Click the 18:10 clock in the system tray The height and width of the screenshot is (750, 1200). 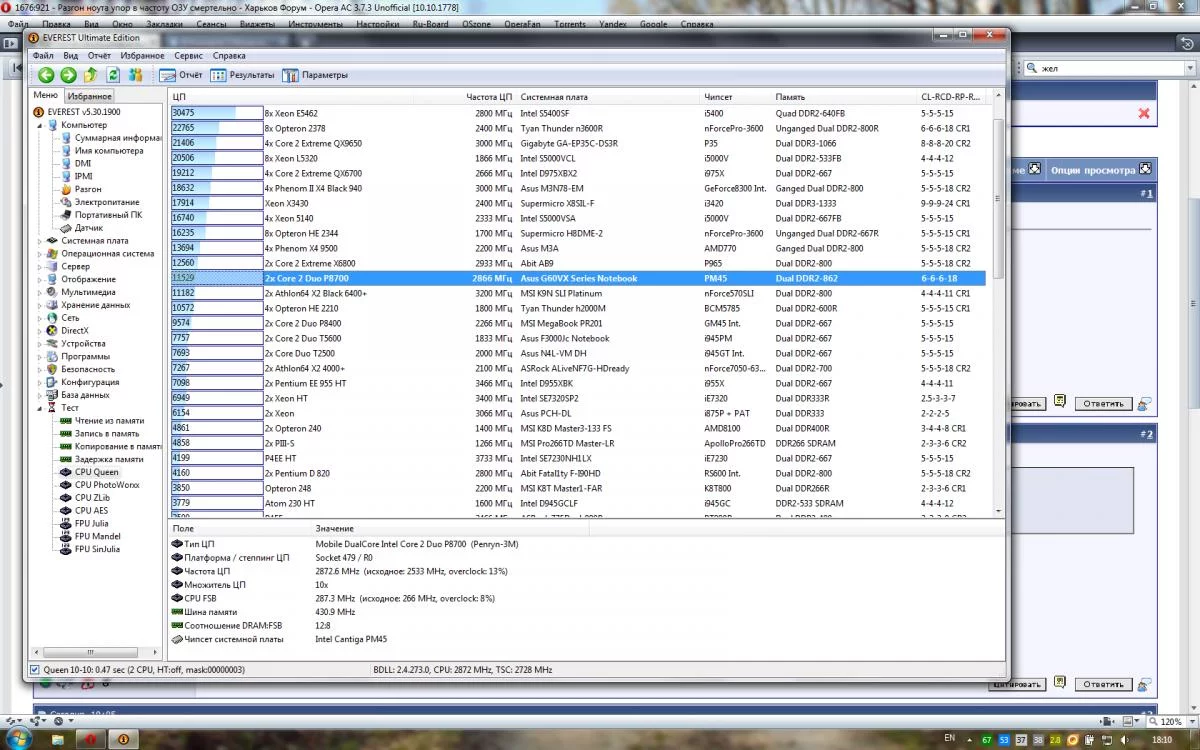(x=1161, y=739)
